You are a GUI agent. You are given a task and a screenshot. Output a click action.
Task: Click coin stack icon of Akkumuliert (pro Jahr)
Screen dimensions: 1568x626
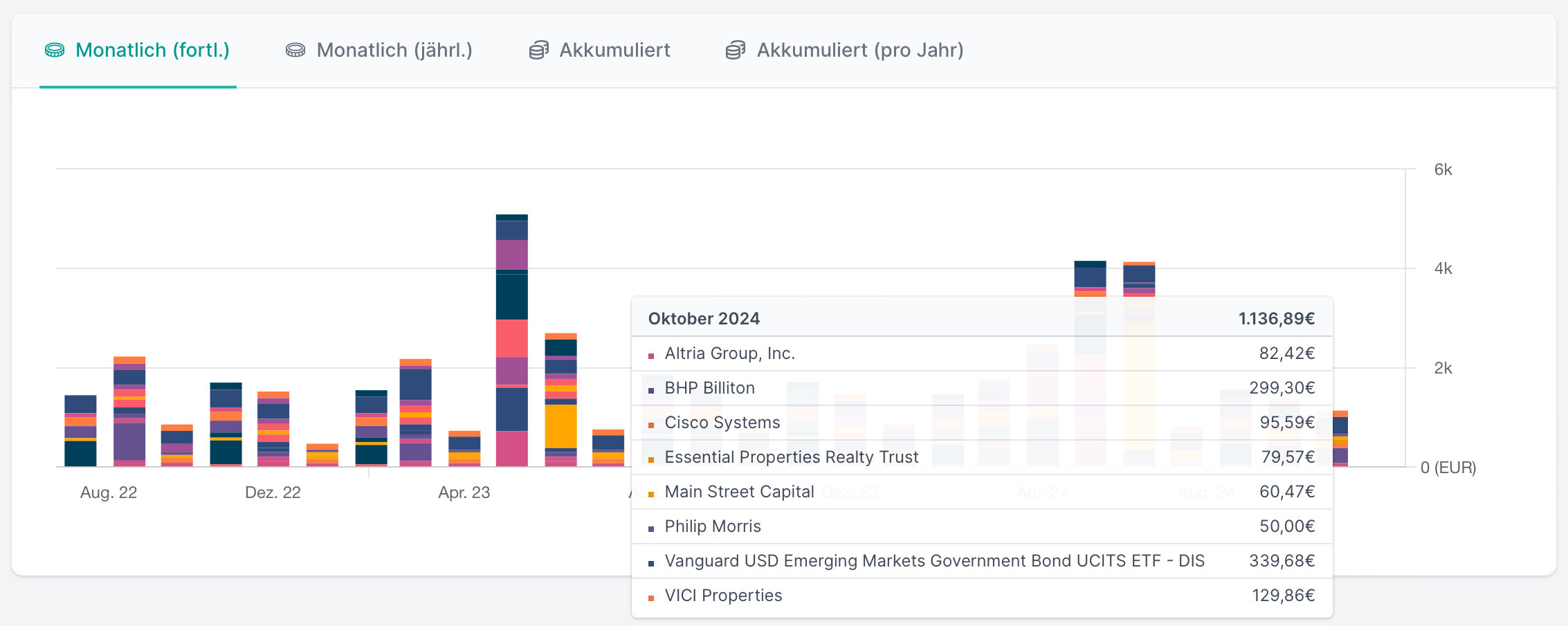pyautogui.click(x=736, y=50)
